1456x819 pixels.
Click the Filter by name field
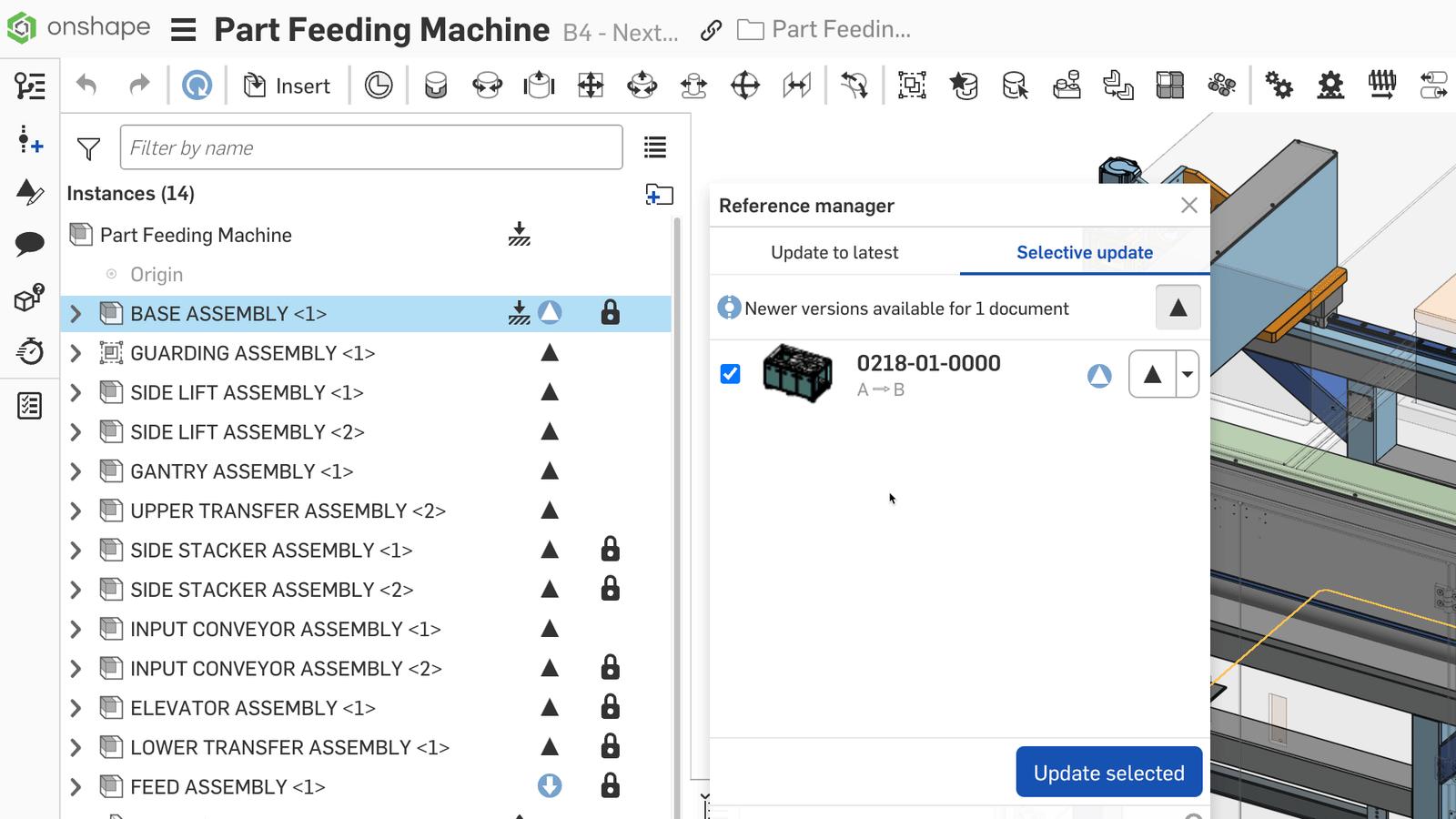(371, 147)
